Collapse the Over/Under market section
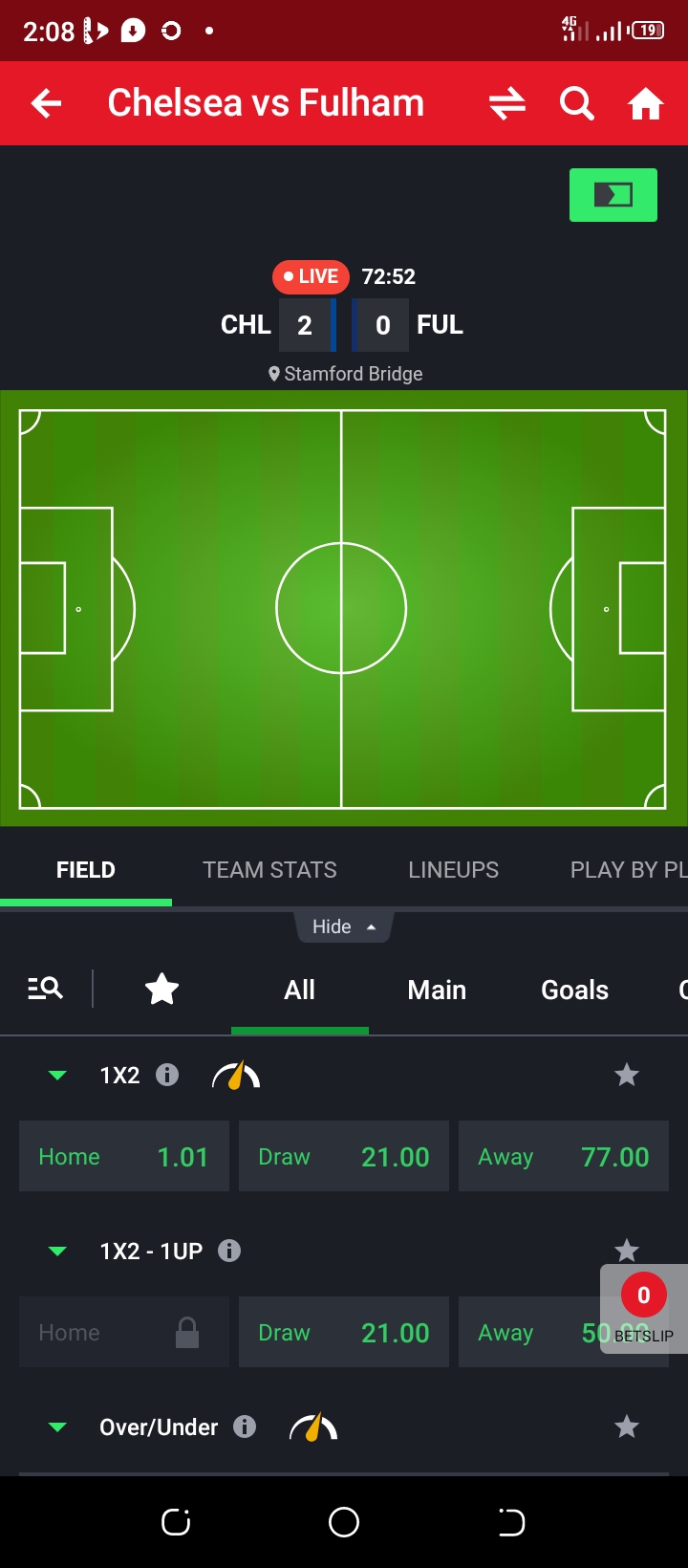This screenshot has width=688, height=1568. [57, 1427]
